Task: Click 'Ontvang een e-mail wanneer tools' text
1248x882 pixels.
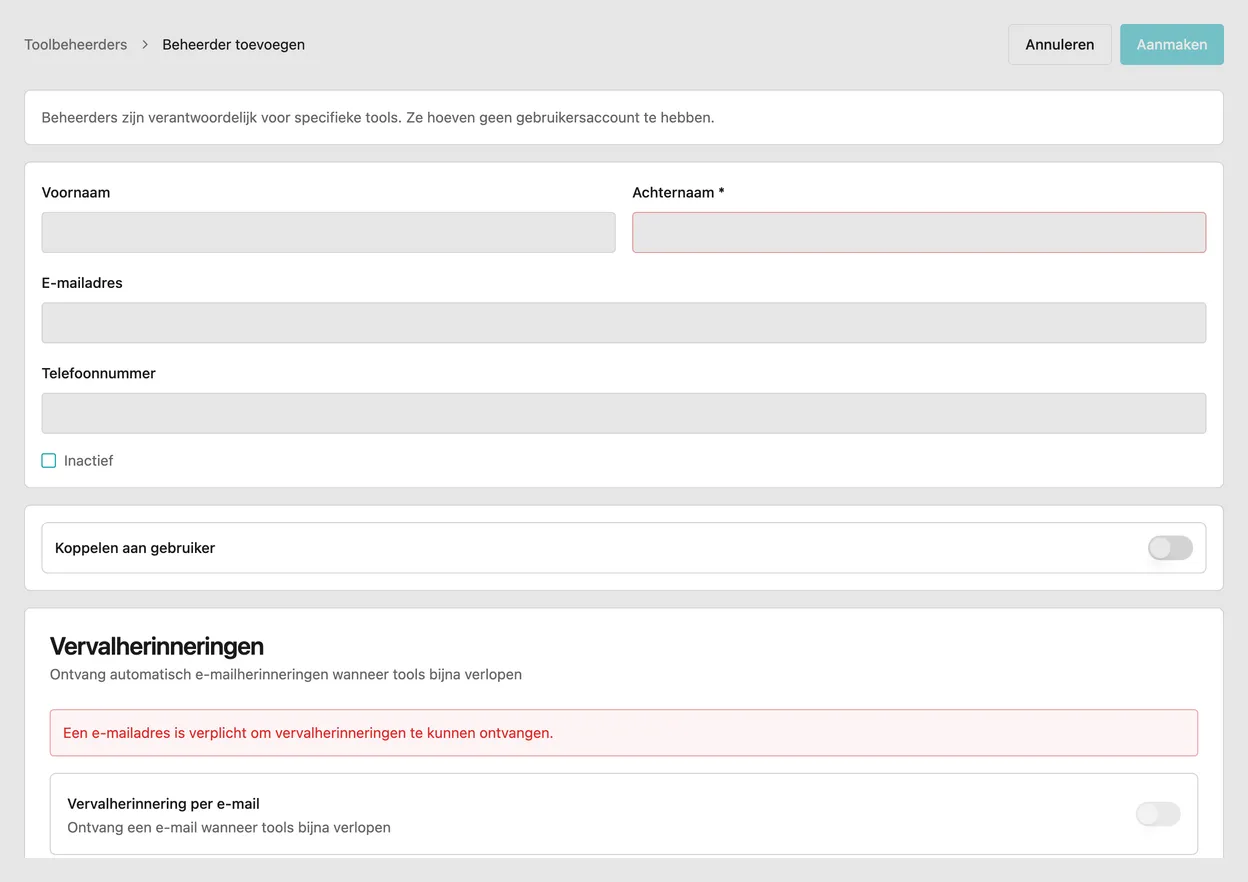Action: click(x=229, y=827)
